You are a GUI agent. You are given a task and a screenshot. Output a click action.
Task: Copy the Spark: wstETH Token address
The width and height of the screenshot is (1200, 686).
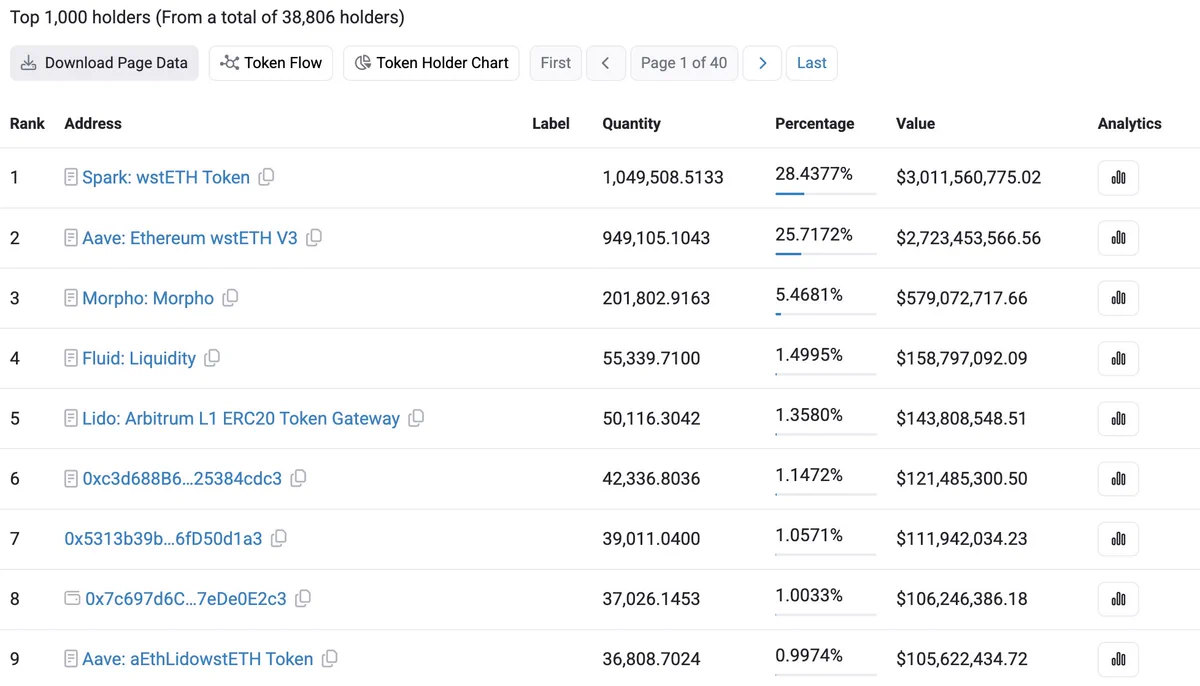pos(266,177)
